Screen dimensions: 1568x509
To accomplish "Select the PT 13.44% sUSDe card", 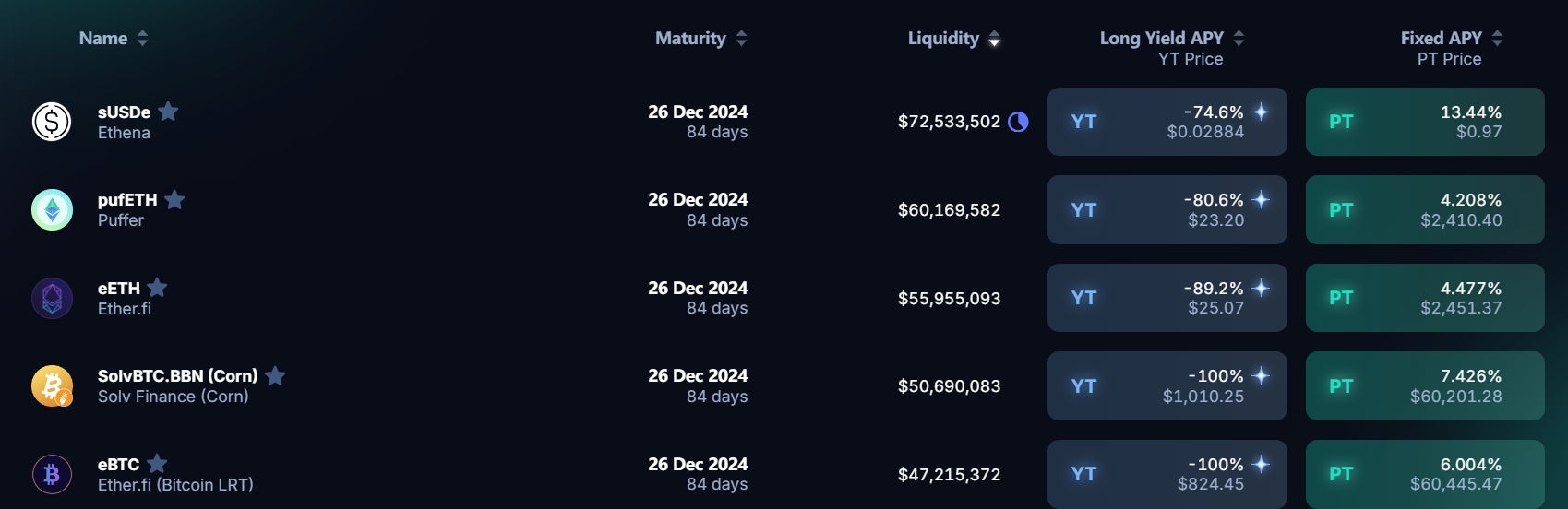I will click(x=1425, y=122).
